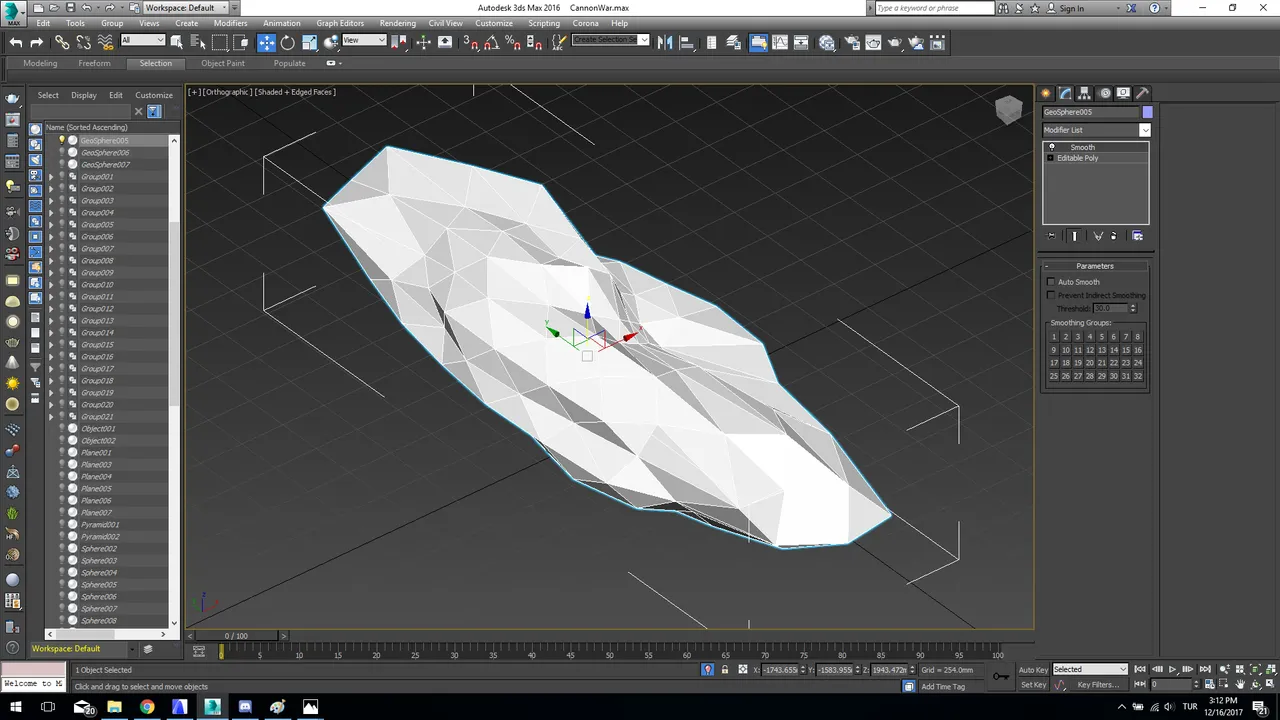The width and height of the screenshot is (1280, 720).
Task: Open the Motion command panel tab
Action: (1105, 93)
